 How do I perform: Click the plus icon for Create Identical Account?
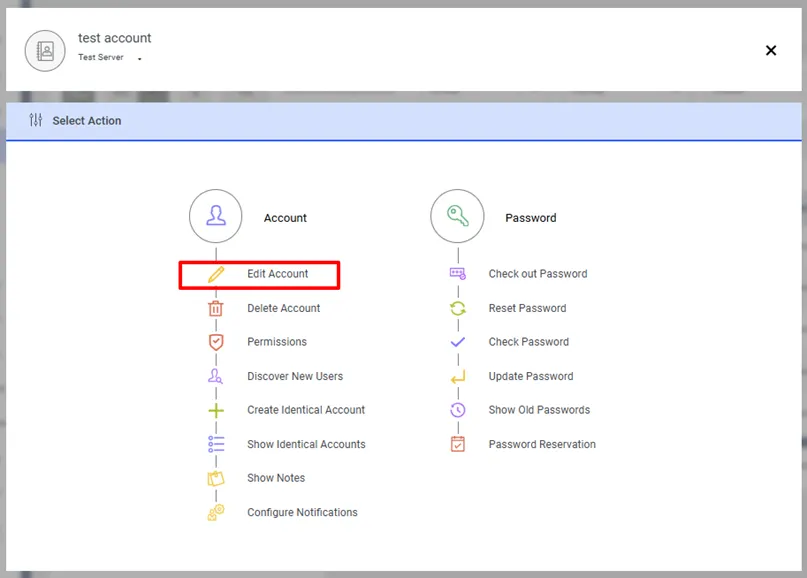tap(216, 410)
